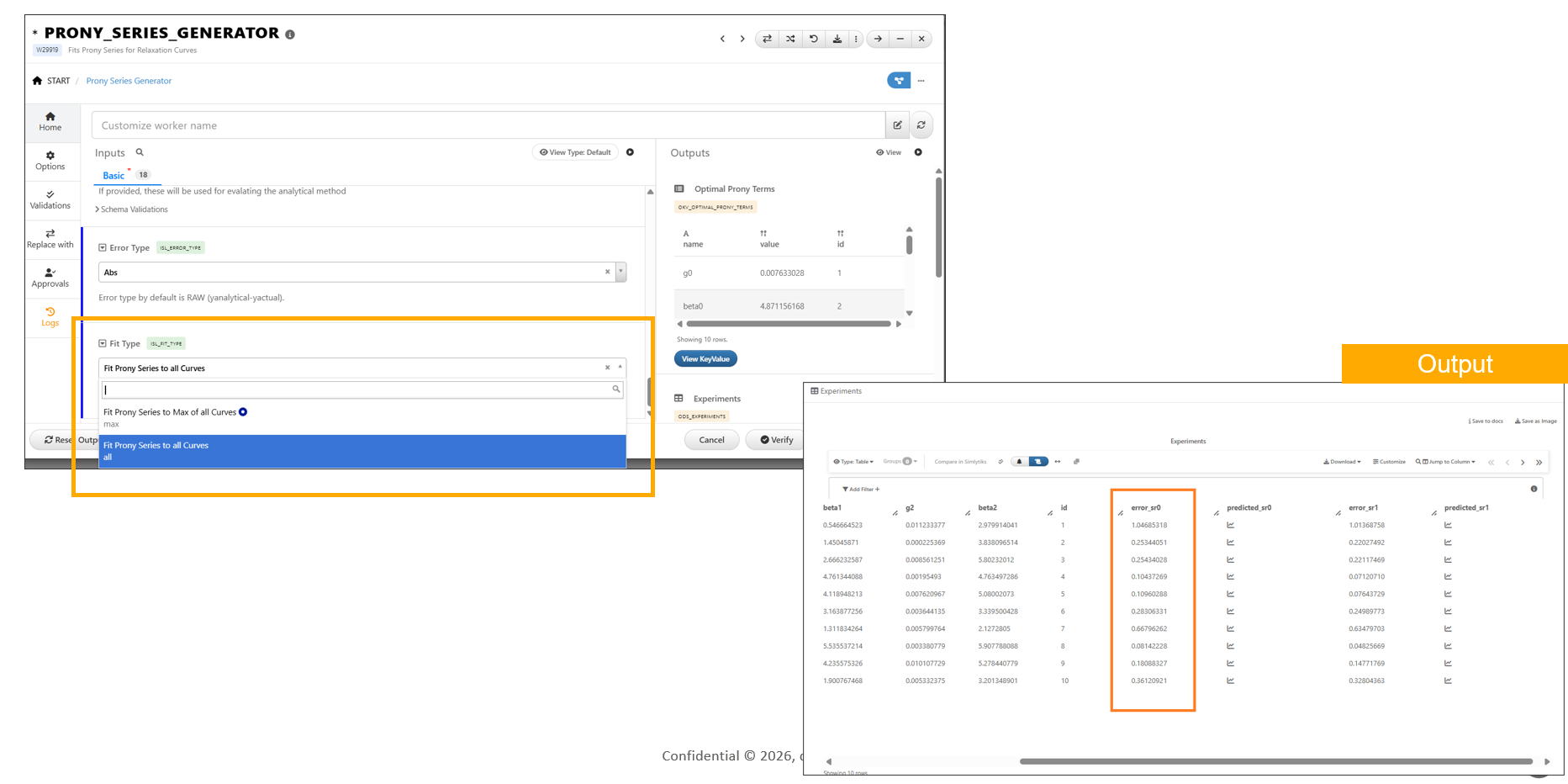Toggle the Outputs View eye option
This screenshot has height=784, width=1568.
[x=888, y=152]
